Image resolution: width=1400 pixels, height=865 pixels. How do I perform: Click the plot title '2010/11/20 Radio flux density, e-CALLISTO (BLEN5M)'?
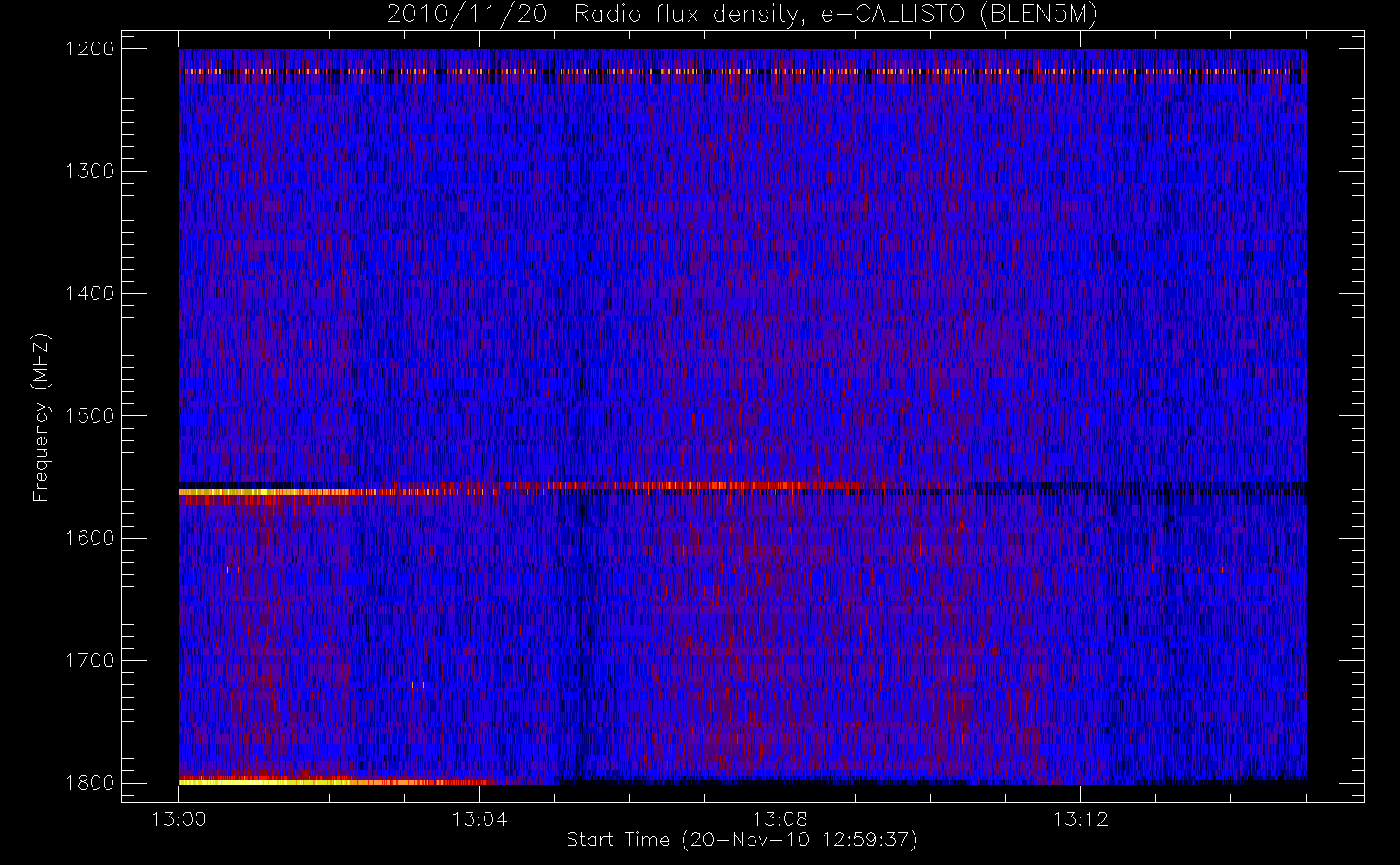tap(742, 15)
